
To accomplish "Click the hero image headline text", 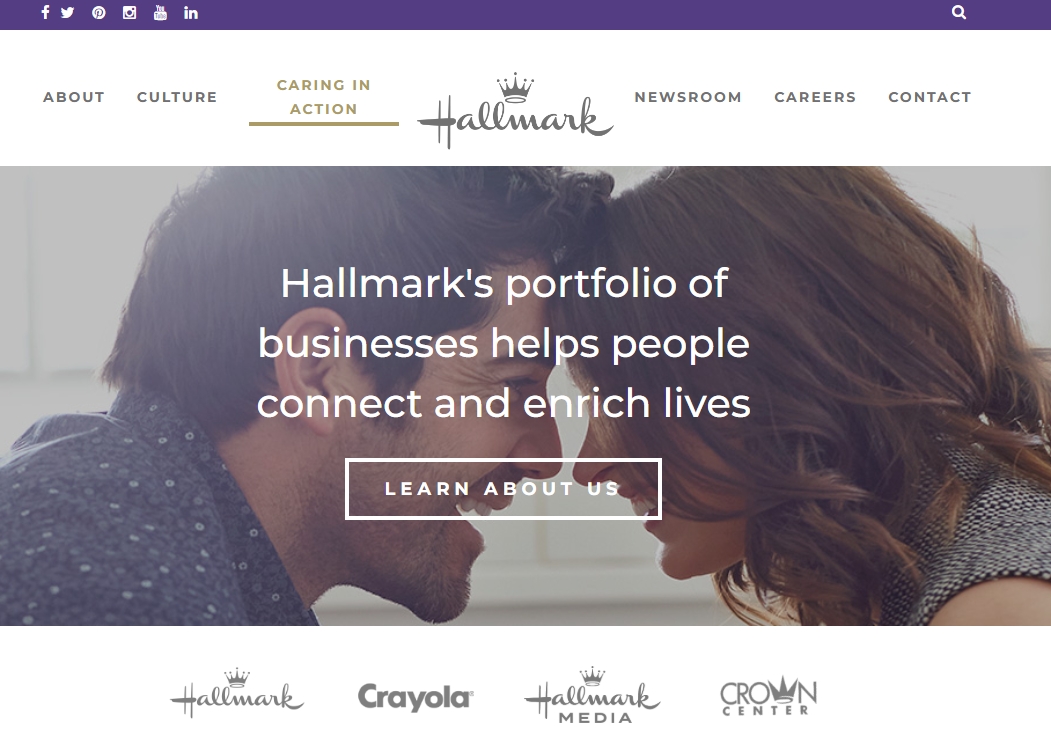I will point(503,343).
